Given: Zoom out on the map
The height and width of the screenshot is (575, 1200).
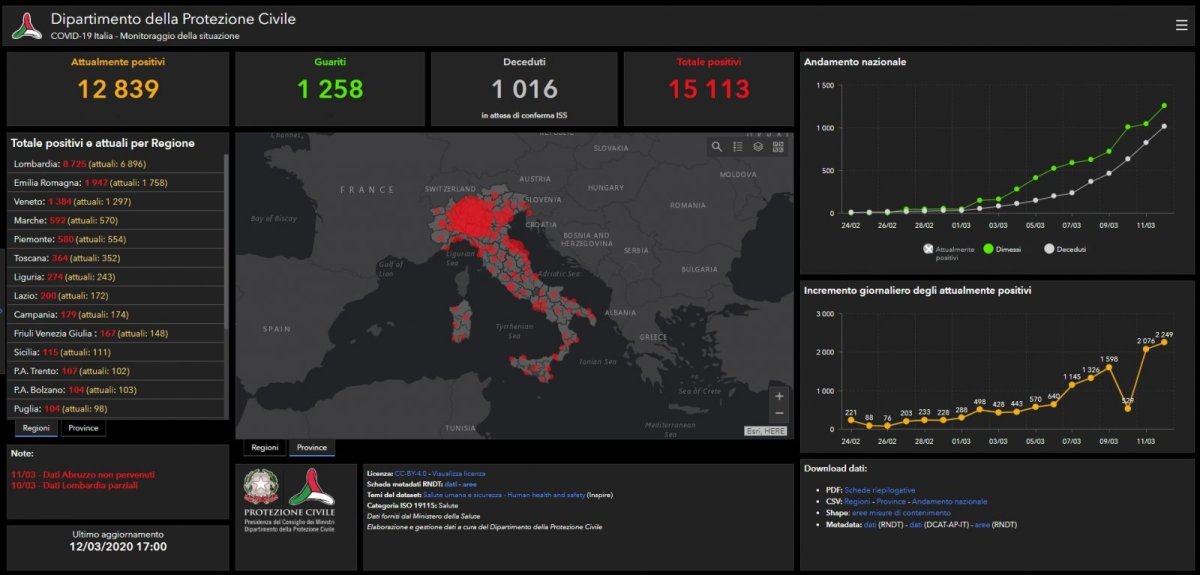Looking at the screenshot, I should [779, 414].
